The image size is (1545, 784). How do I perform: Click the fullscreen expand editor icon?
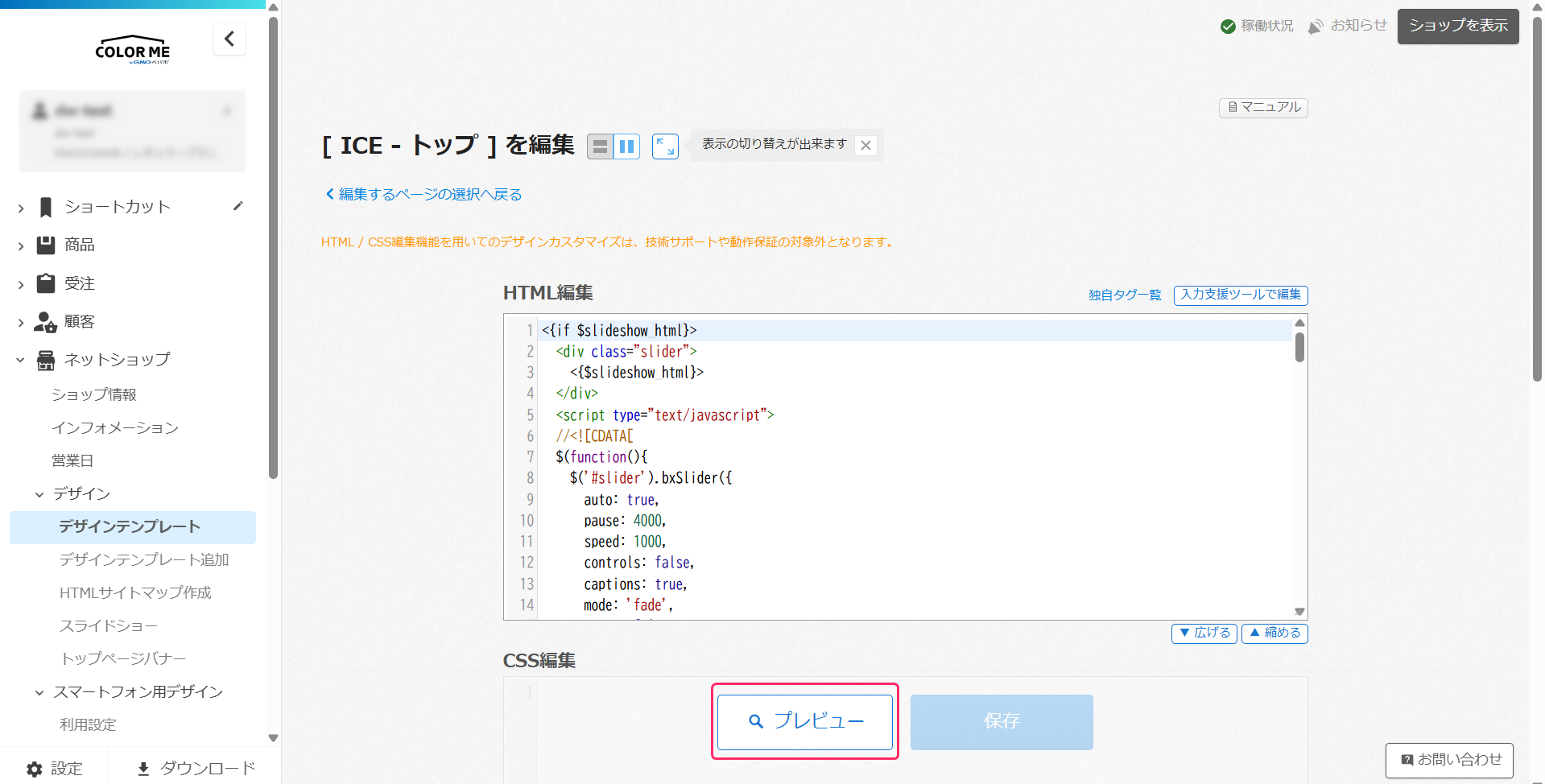[665, 146]
